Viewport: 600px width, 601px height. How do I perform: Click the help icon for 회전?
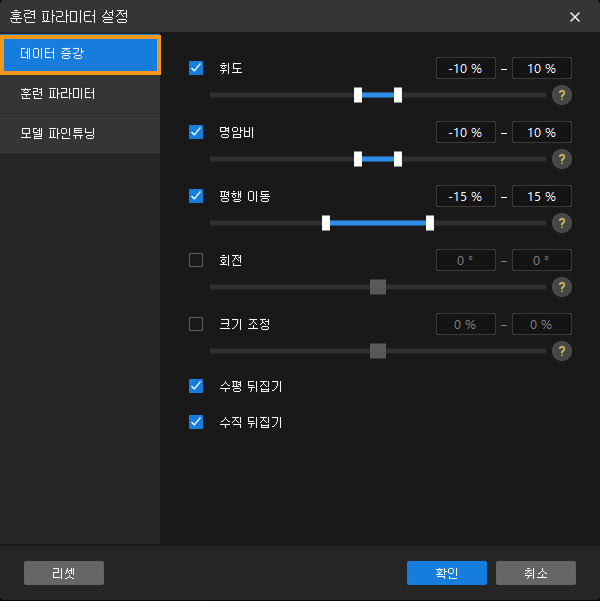pyautogui.click(x=563, y=287)
